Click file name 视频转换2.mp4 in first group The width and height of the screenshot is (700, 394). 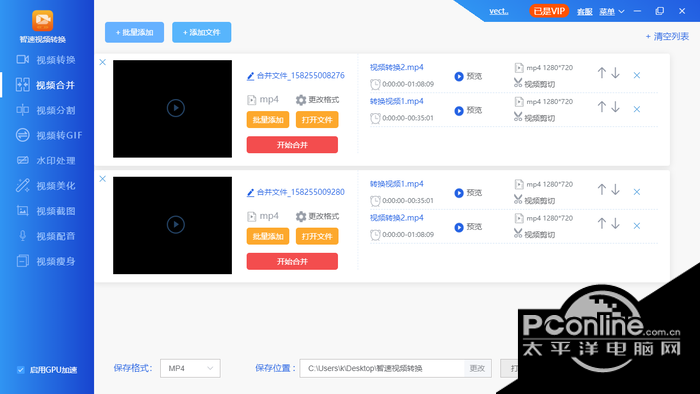click(x=396, y=67)
